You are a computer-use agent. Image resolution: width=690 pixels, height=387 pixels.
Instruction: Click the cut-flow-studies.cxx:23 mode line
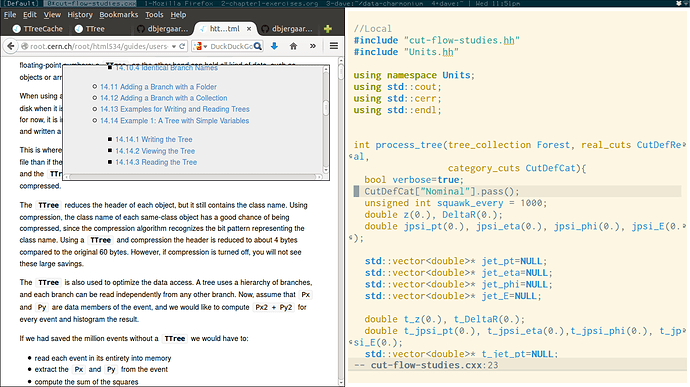pos(518,365)
